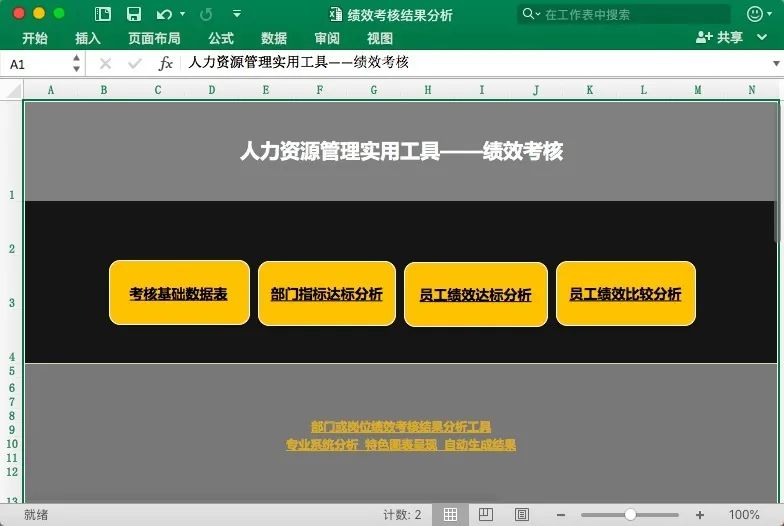
Task: Click the insert function fx icon
Action: (x=166, y=63)
